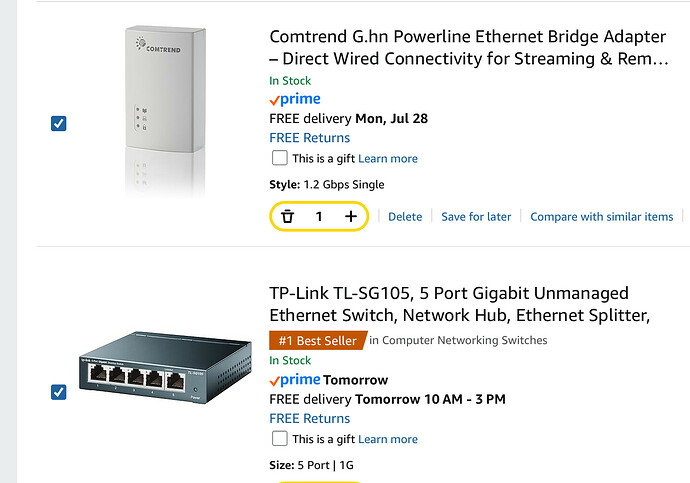Click FREE Returns under TP-Link item
Viewport: 690px width, 483px height.
(310, 419)
